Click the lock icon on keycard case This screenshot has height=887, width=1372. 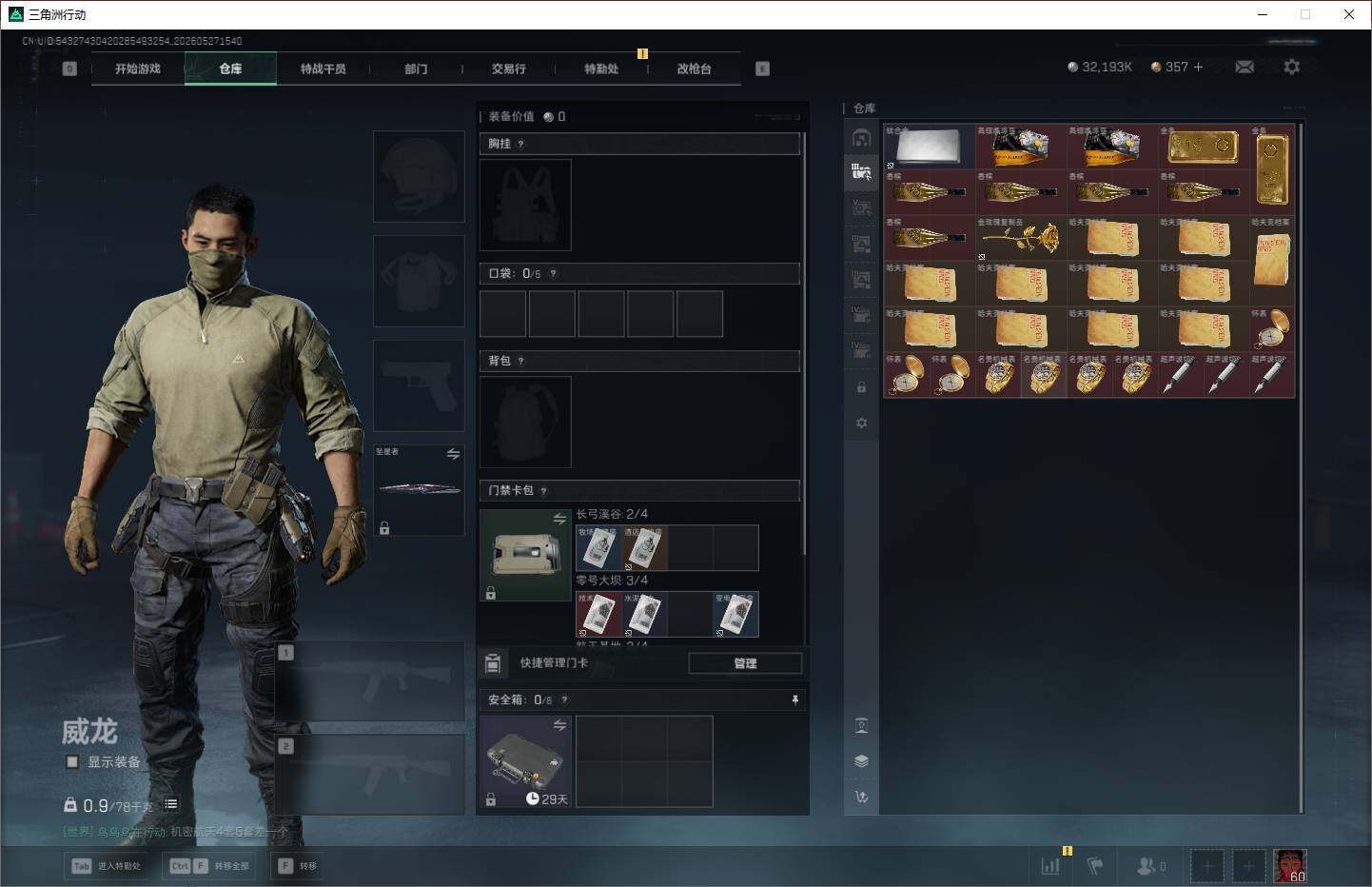click(x=491, y=593)
